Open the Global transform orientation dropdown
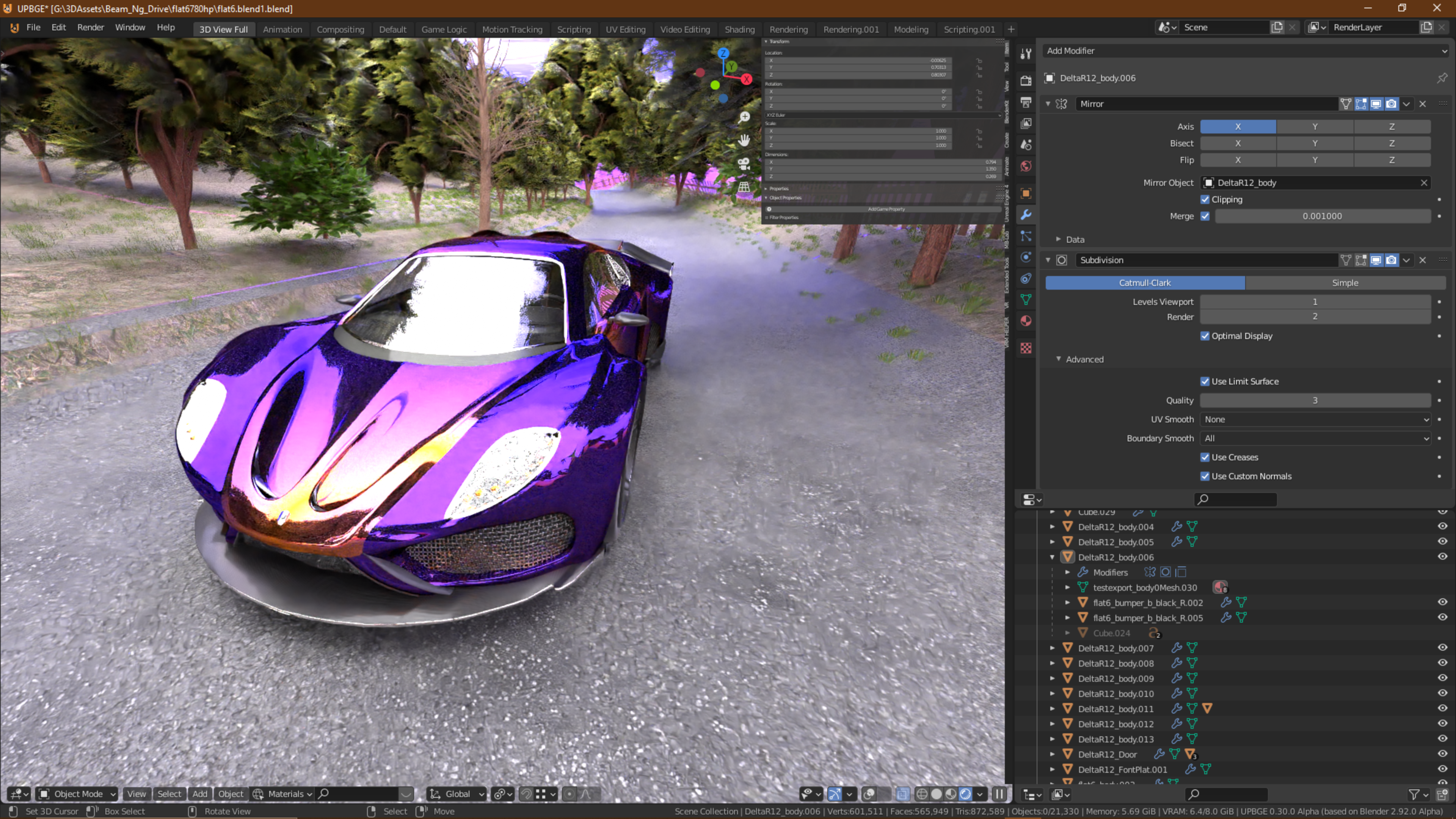The width and height of the screenshot is (1456, 819). [457, 794]
